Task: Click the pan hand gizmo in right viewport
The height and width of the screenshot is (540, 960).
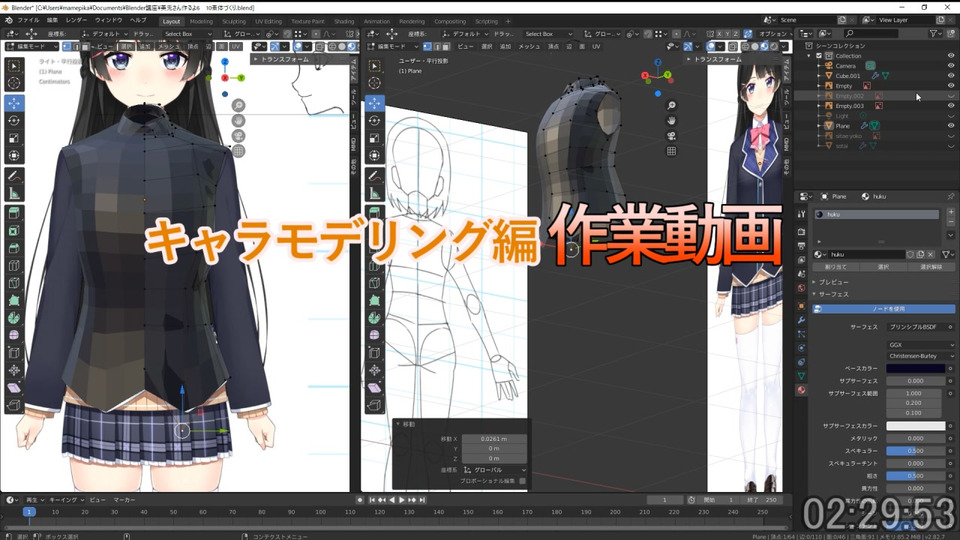Action: (672, 121)
